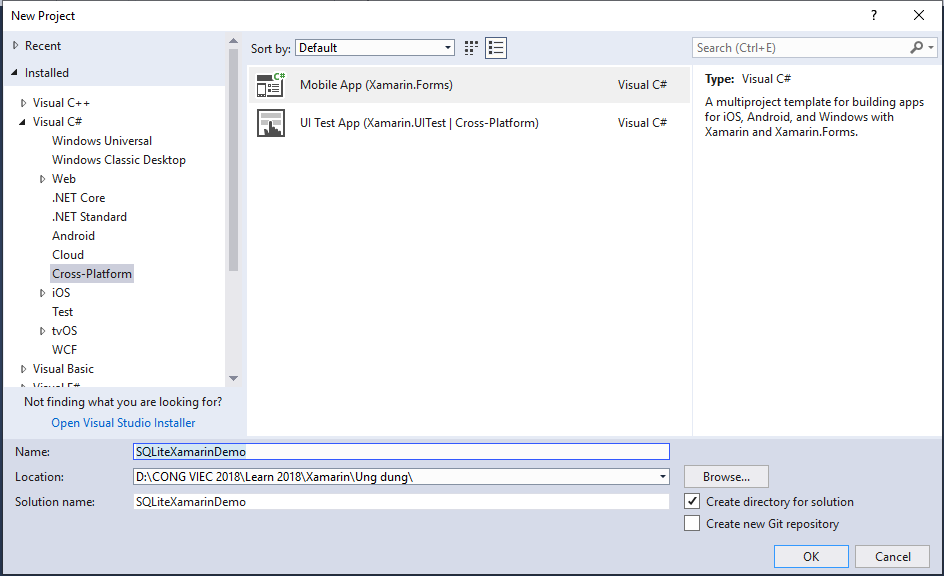Expand the Web node arrow
This screenshot has width=944, height=576.
tap(42, 179)
